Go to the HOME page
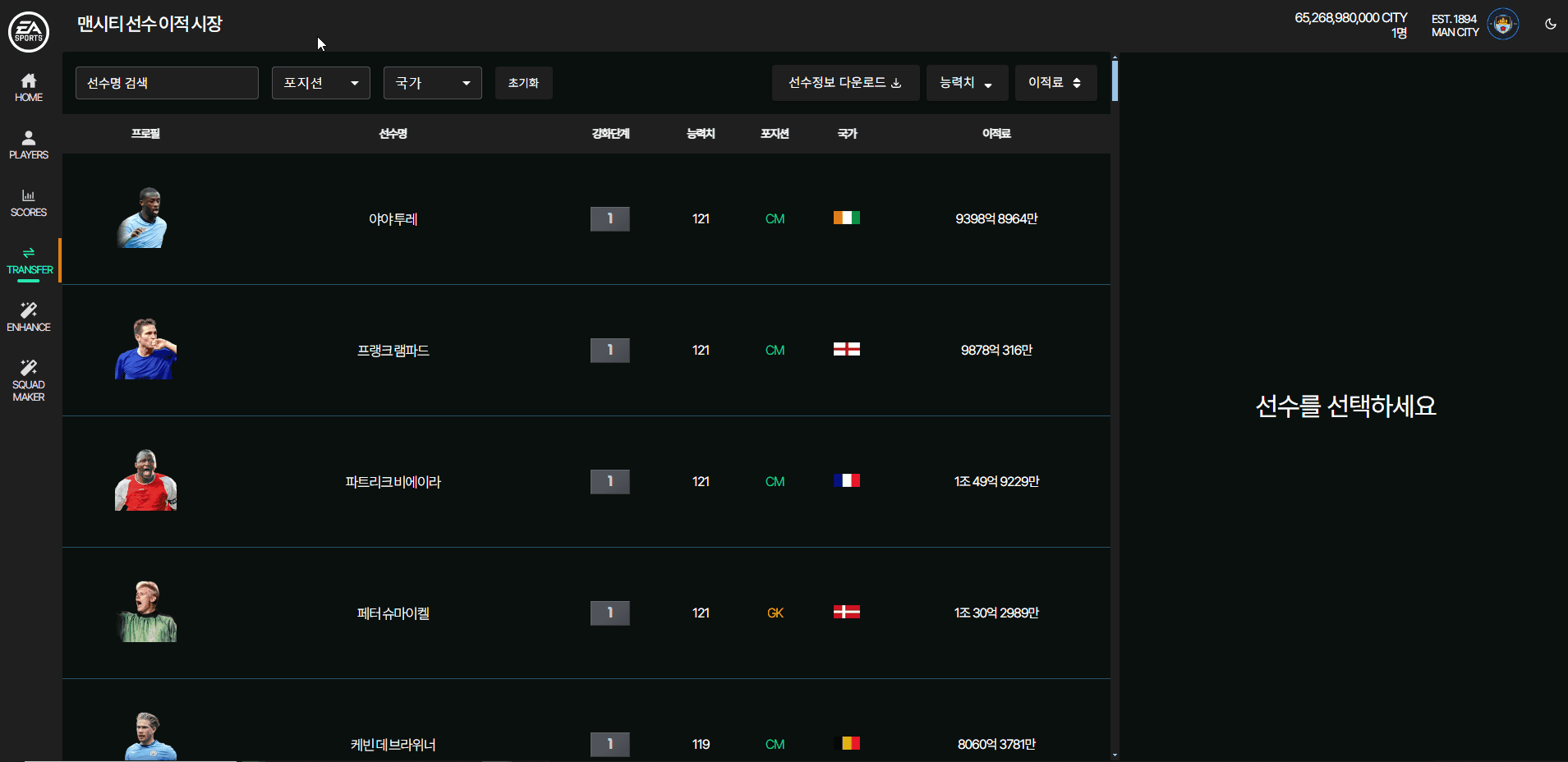Image resolution: width=1568 pixels, height=762 pixels. [x=29, y=87]
